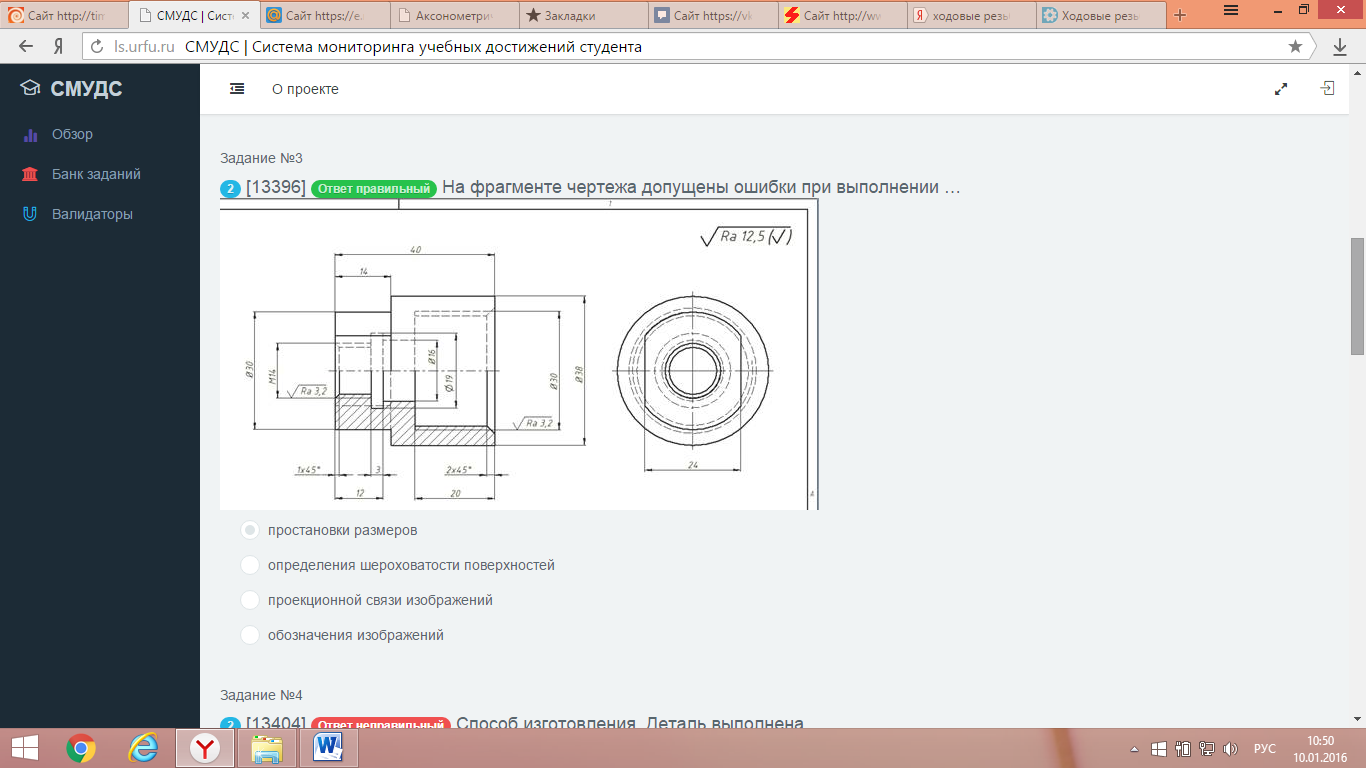Viewport: 1366px width, 768px height.
Task: Bookmark page with the star icon
Action: 1296,46
